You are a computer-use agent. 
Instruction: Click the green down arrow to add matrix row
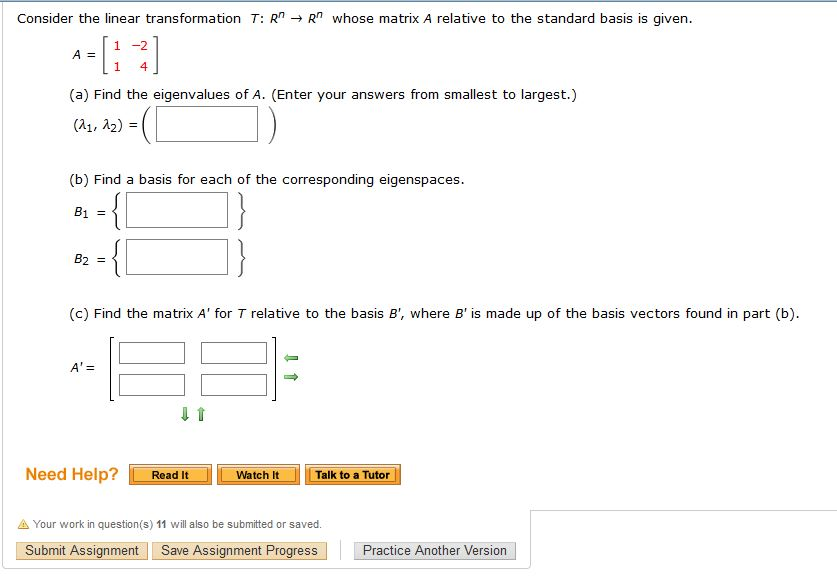click(x=184, y=413)
